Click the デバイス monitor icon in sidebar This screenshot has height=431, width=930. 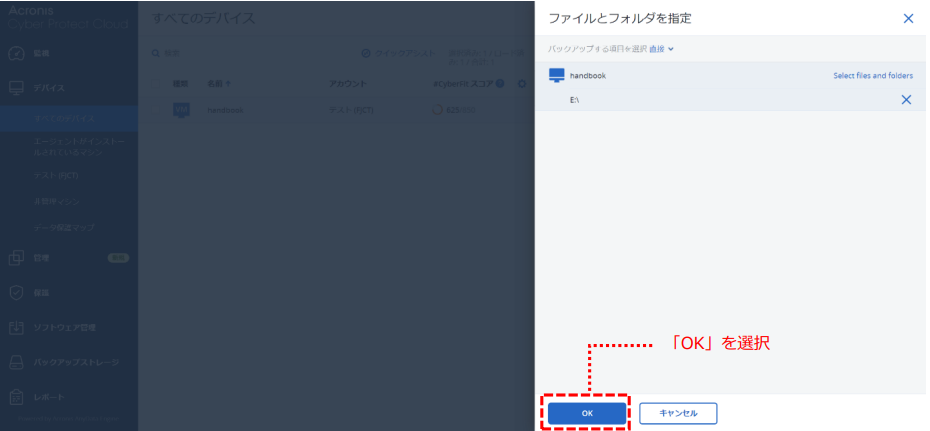16,88
